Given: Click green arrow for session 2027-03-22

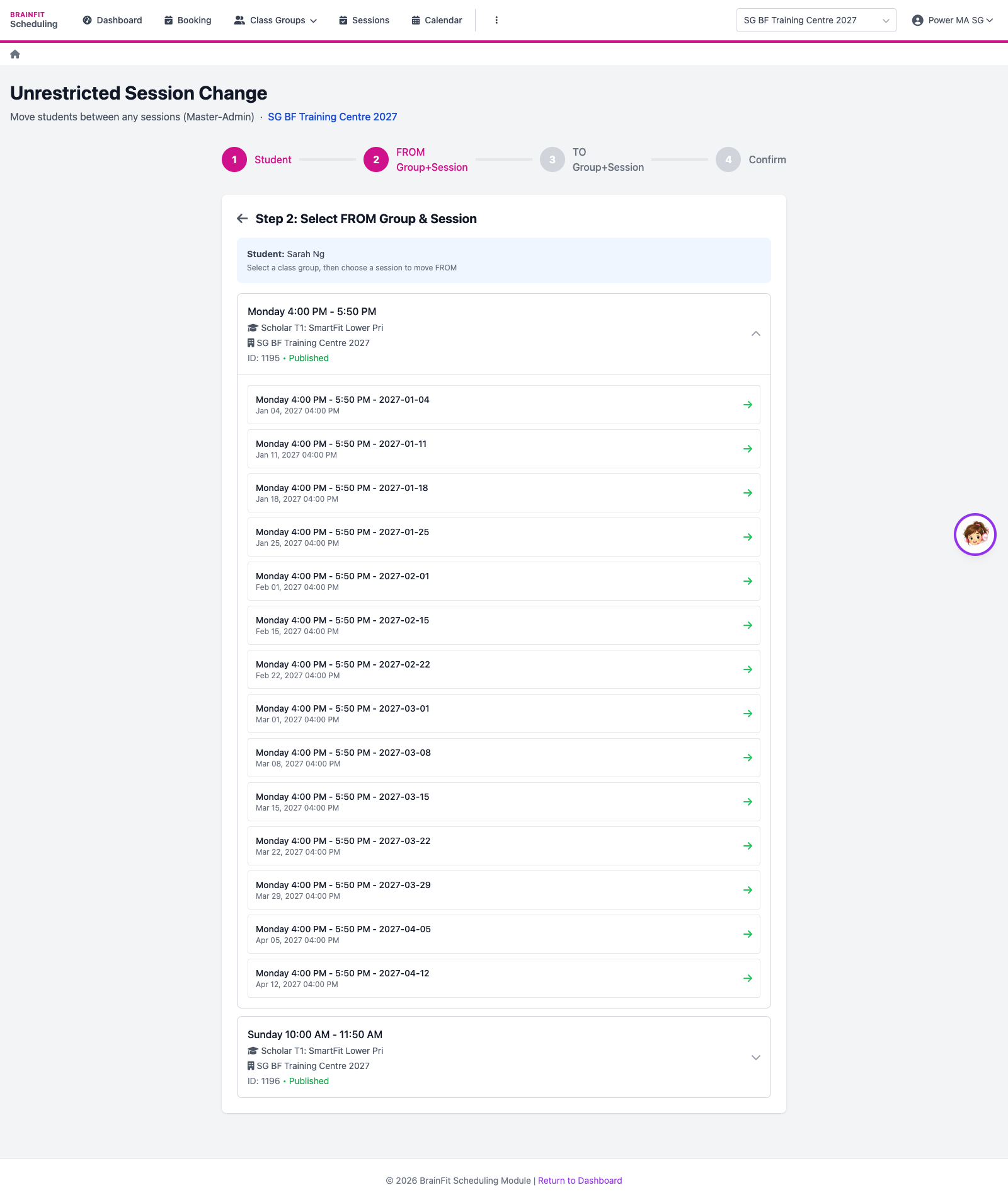Looking at the screenshot, I should tap(748, 846).
